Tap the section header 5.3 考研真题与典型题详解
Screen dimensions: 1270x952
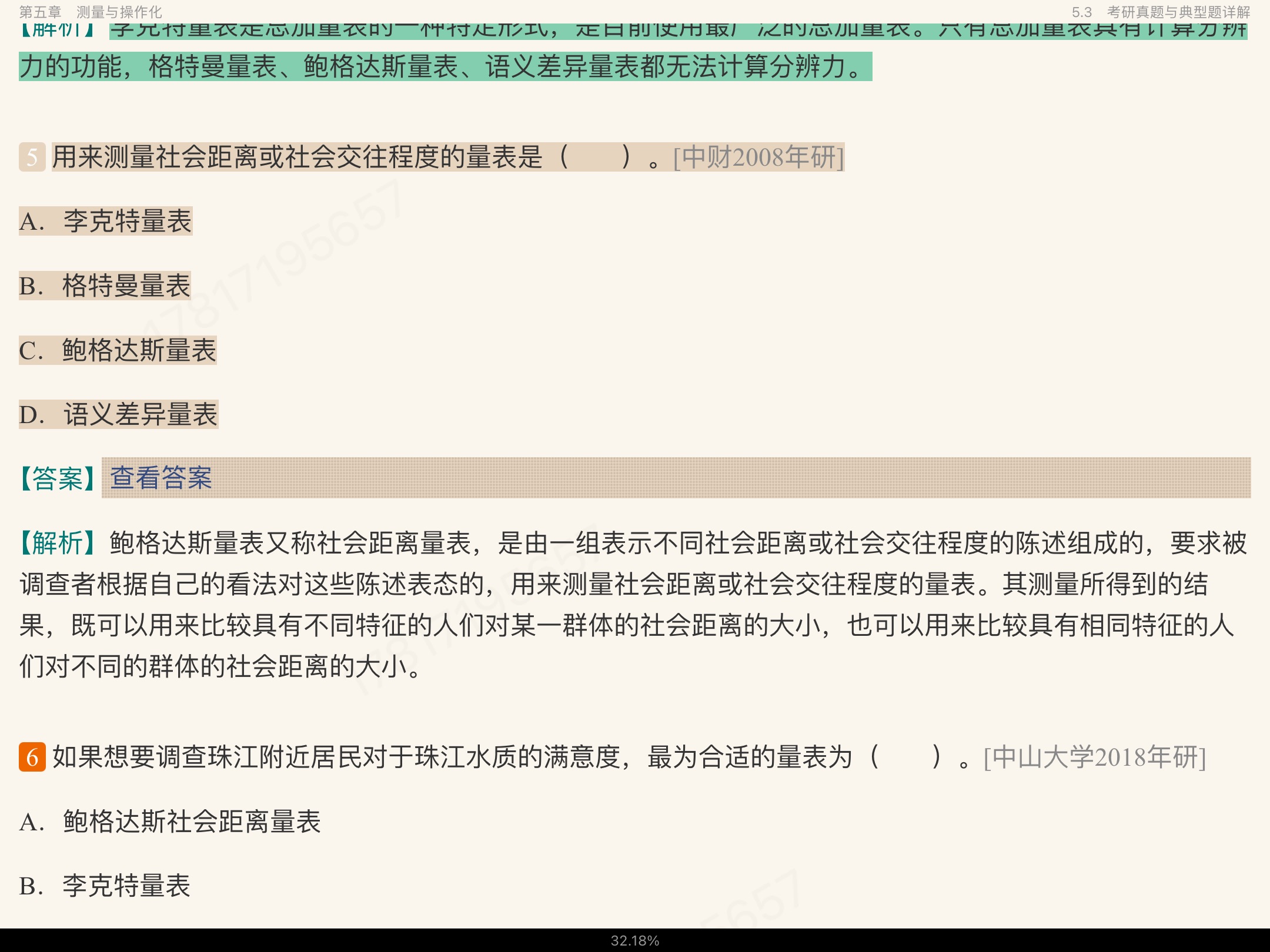click(x=1161, y=12)
